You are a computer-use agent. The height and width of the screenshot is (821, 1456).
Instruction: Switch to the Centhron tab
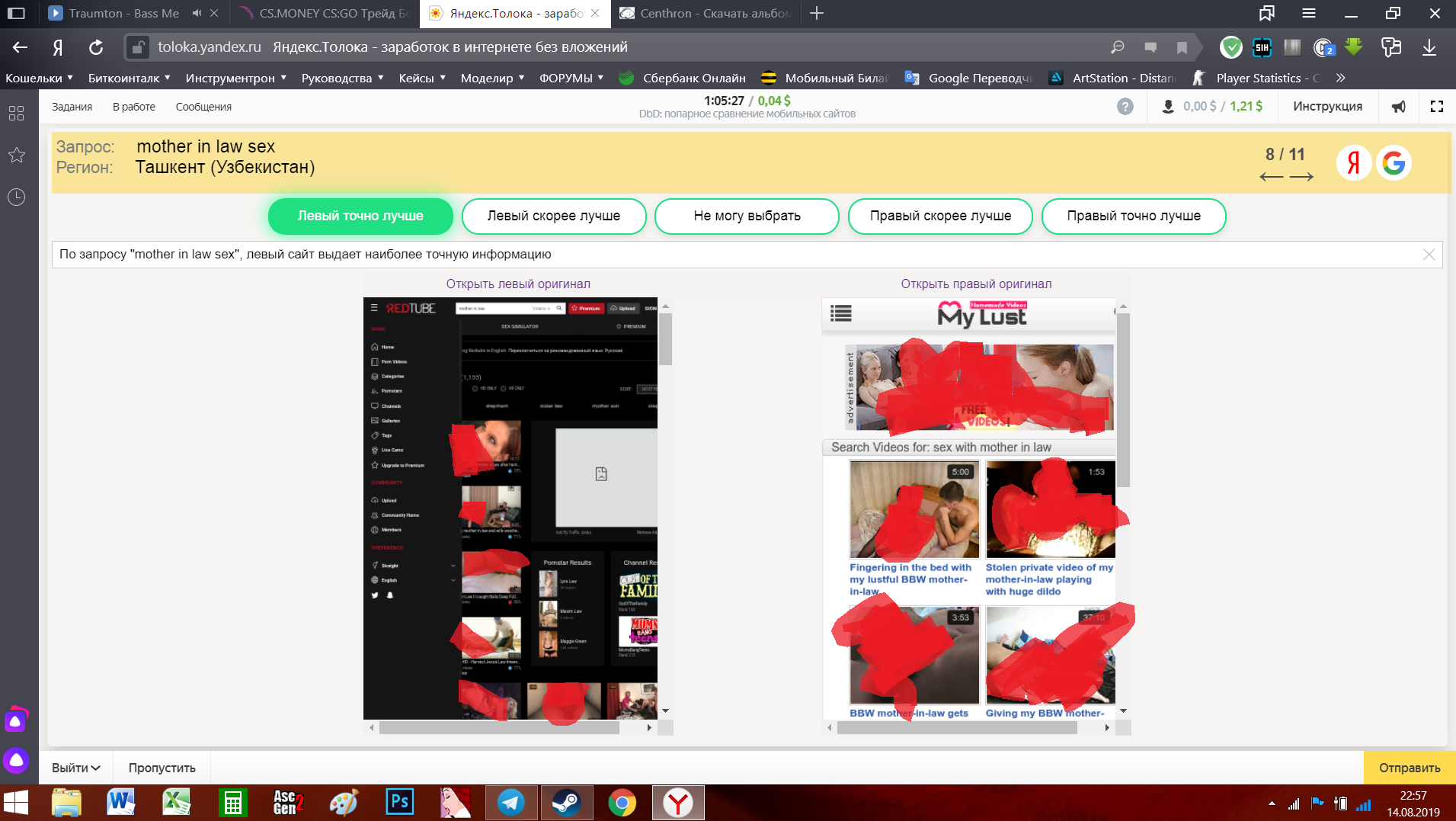(x=705, y=13)
